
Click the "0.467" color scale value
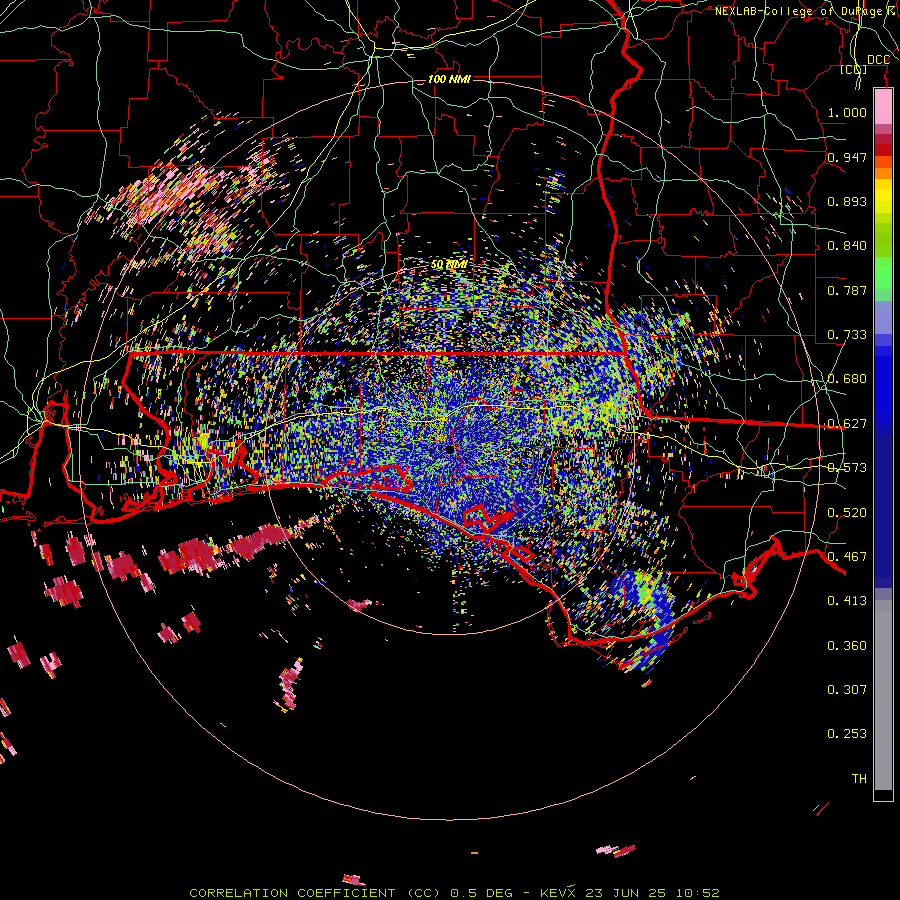tap(847, 557)
